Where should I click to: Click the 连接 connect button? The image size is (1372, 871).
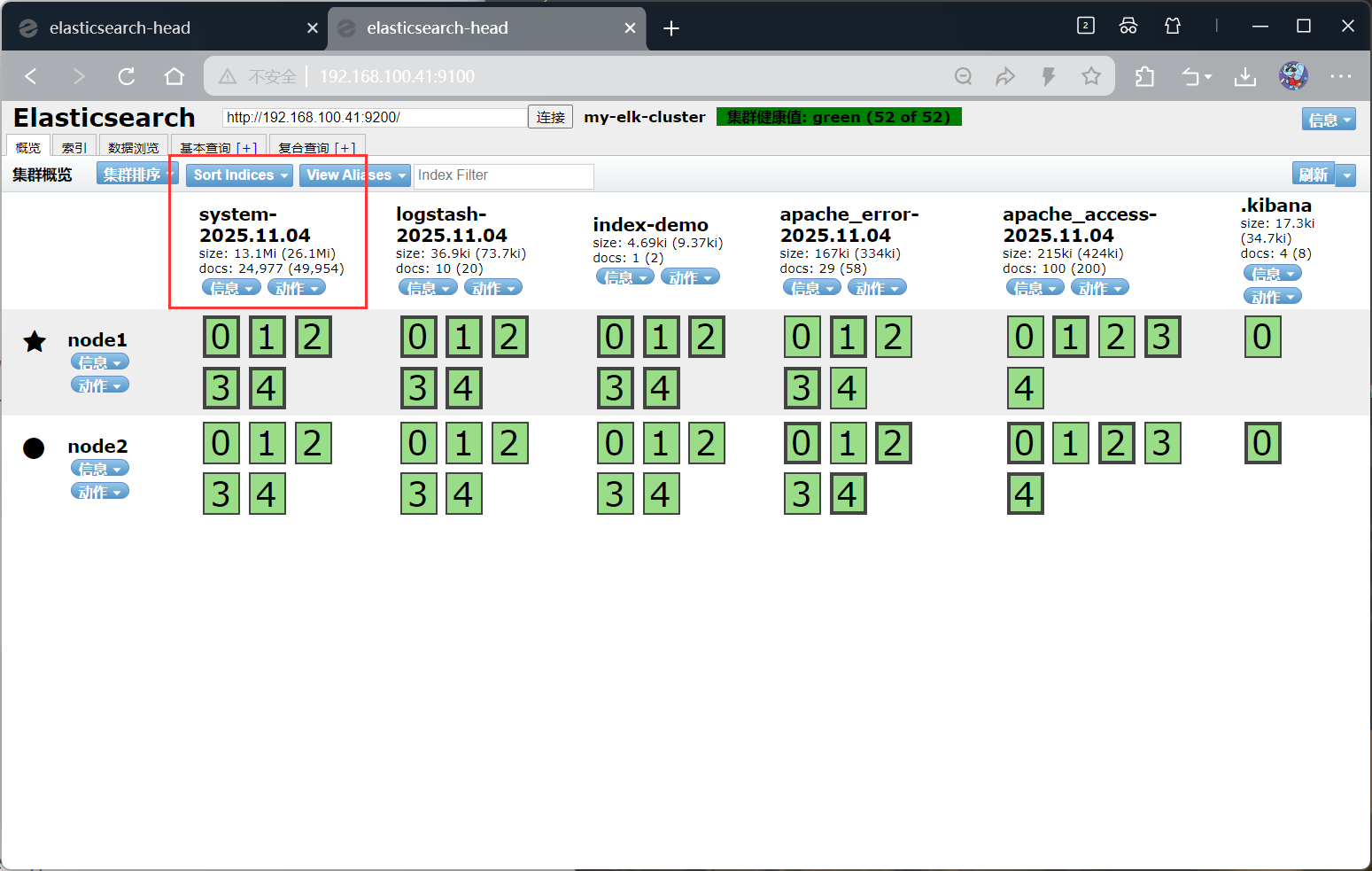[x=550, y=117]
